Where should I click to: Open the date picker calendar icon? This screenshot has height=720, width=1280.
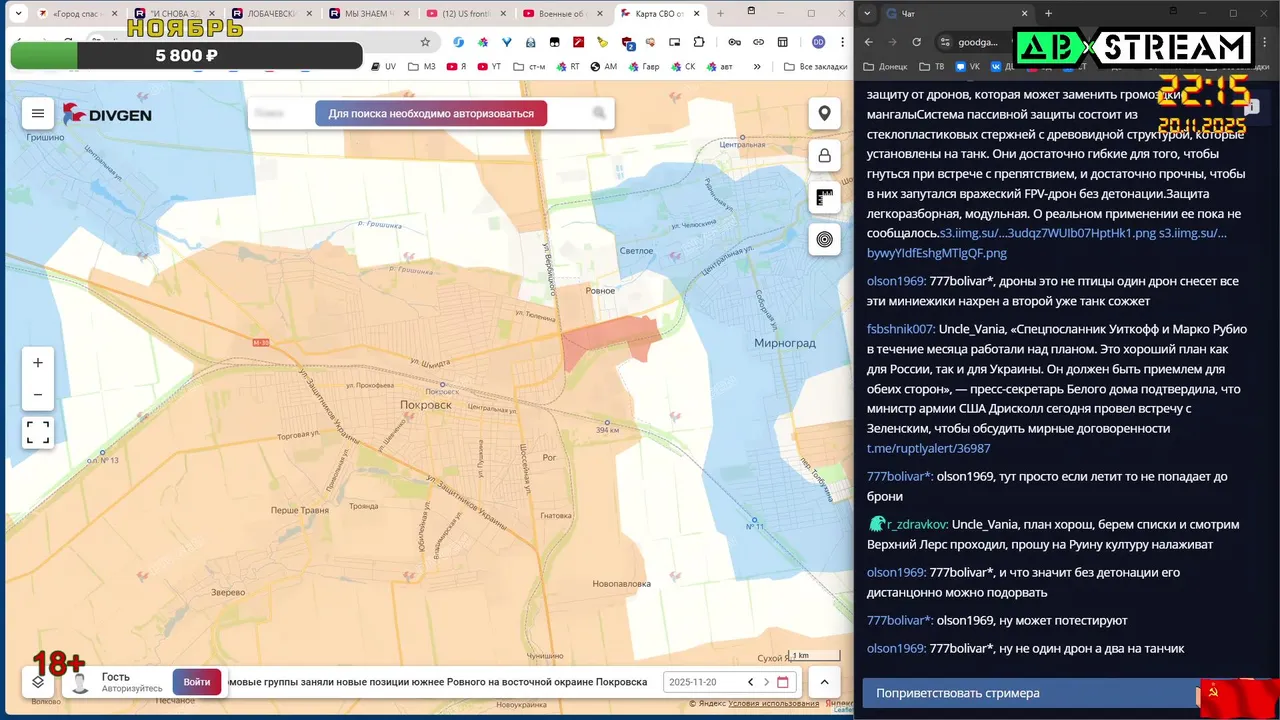783,682
